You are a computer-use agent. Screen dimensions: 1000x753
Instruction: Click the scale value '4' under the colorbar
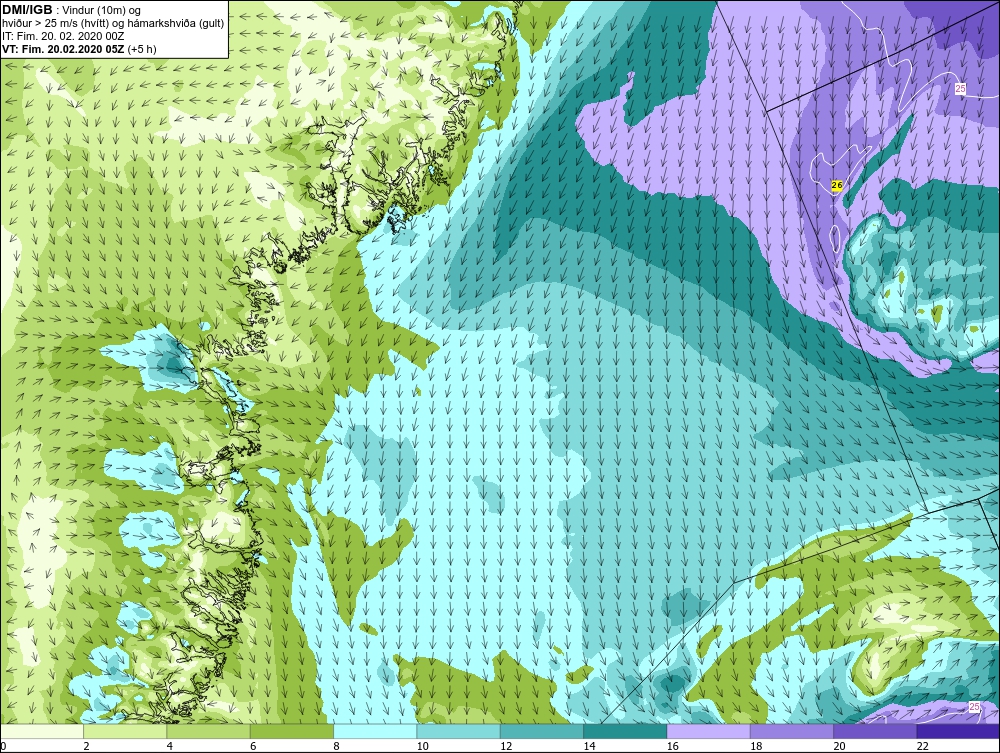[170, 746]
